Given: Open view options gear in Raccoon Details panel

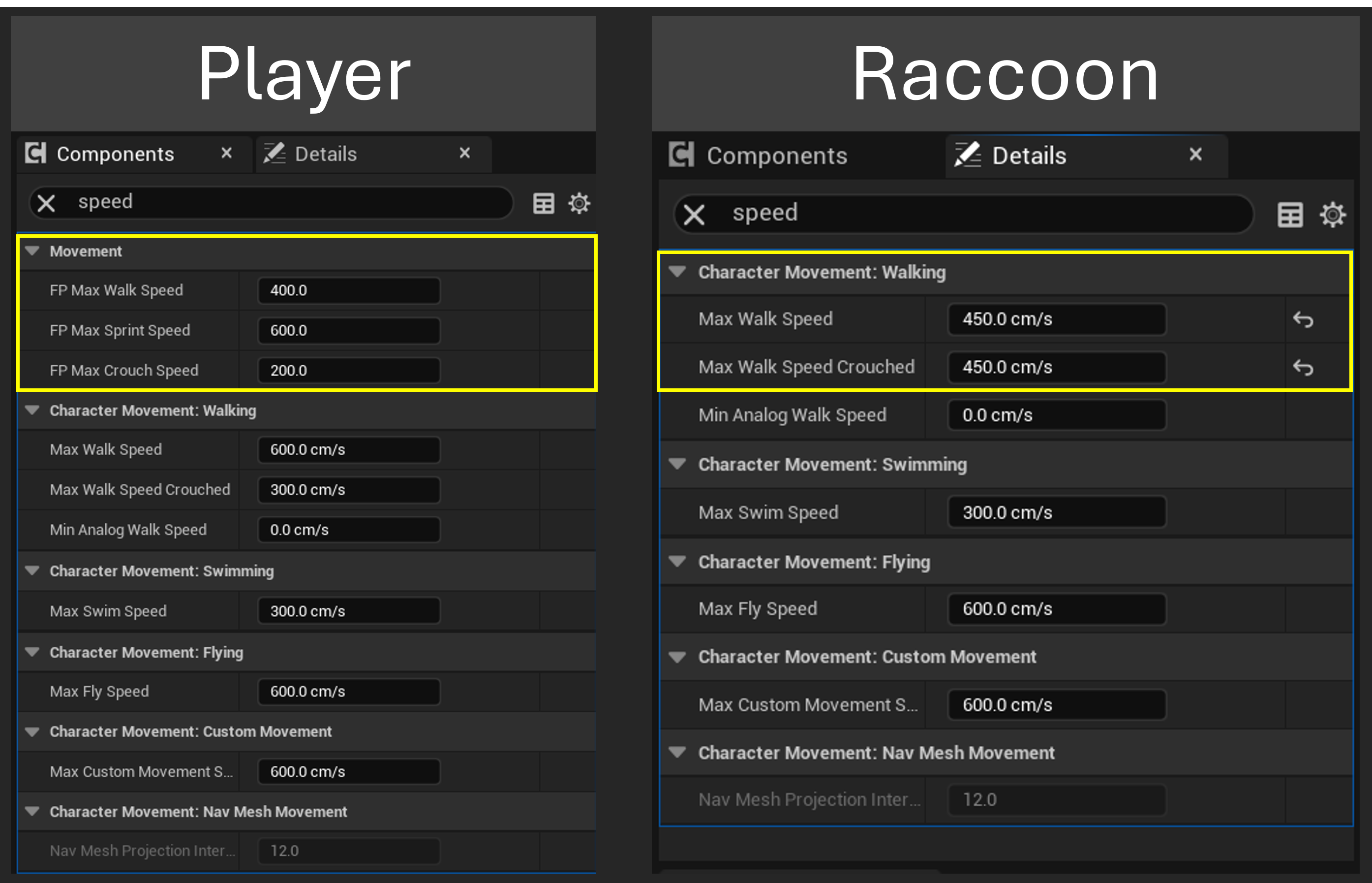Looking at the screenshot, I should click(1333, 215).
